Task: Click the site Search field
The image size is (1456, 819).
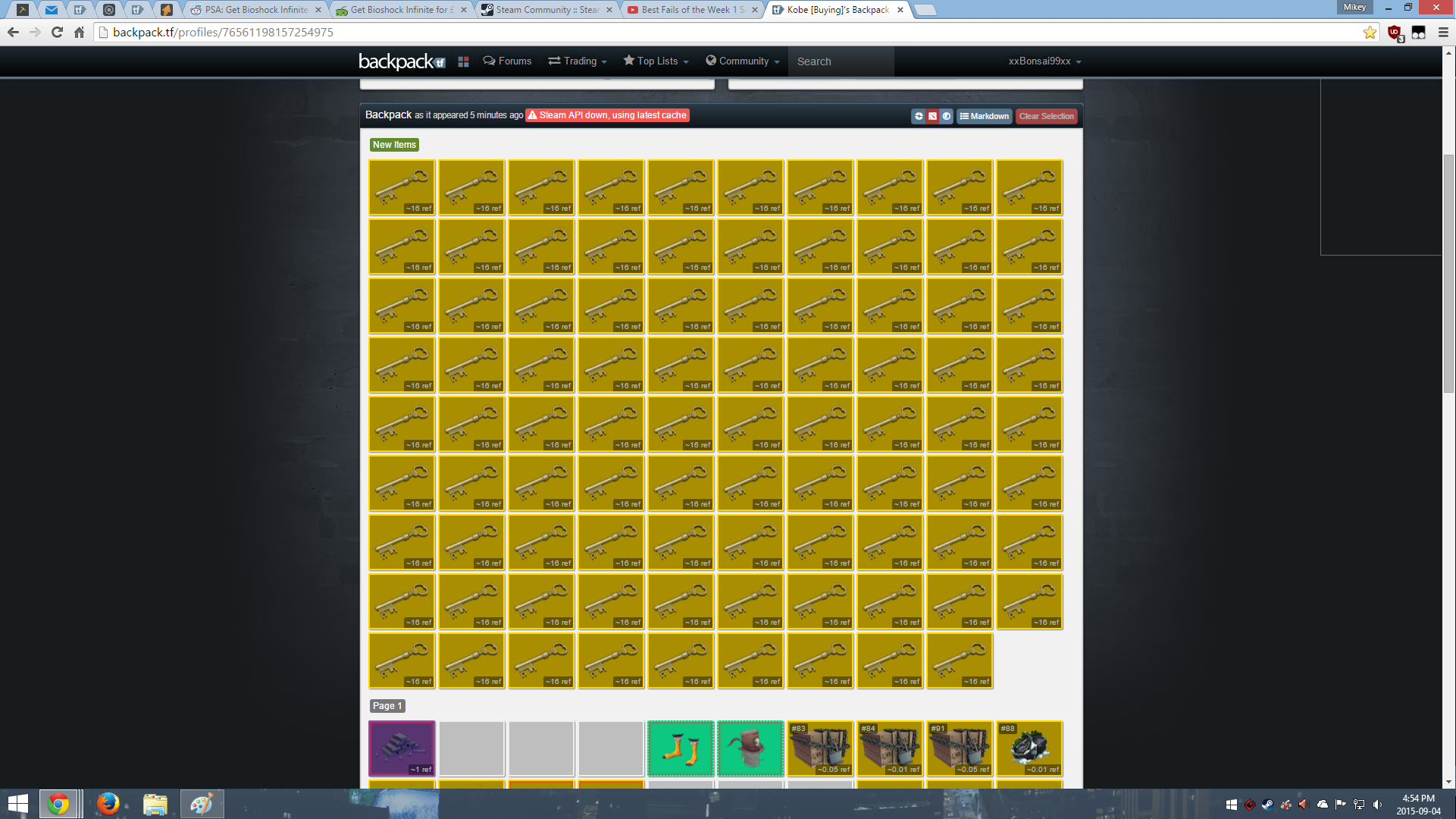Action: coord(841,61)
